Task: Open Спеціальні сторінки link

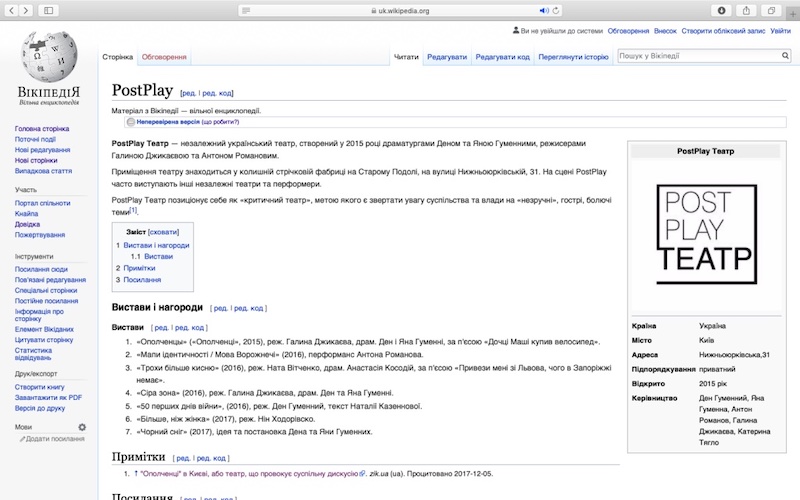Action: pyautogui.click(x=46, y=291)
